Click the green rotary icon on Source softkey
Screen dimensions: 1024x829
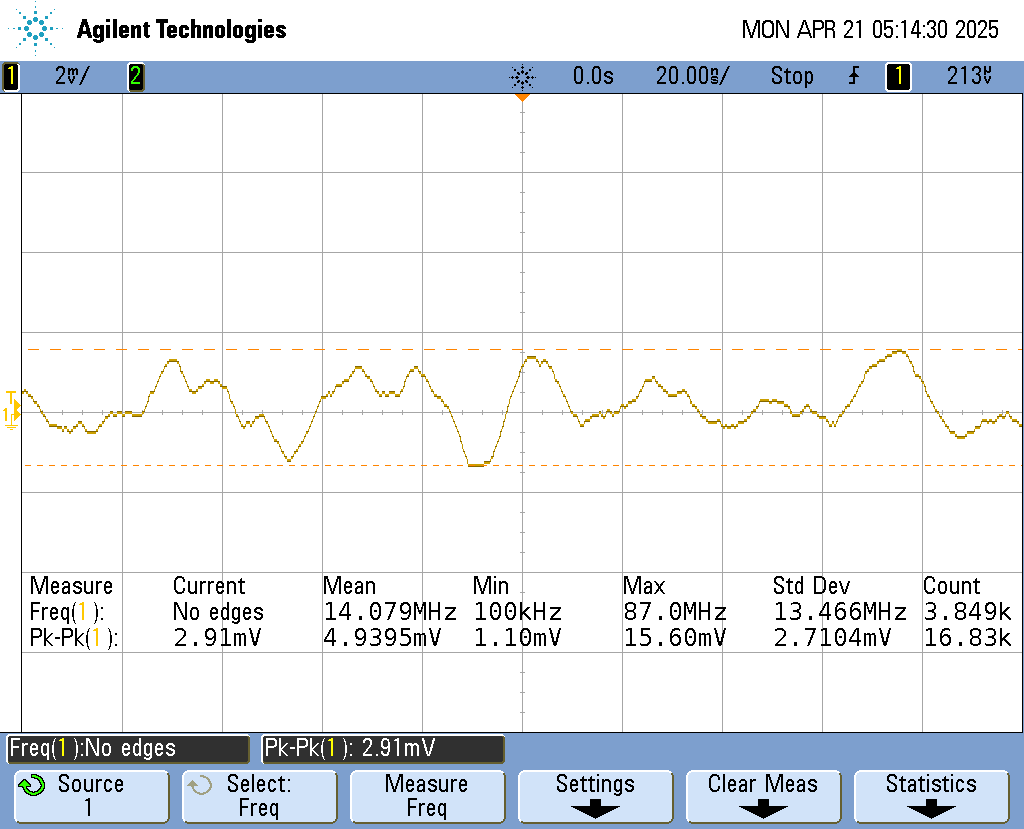pyautogui.click(x=32, y=785)
